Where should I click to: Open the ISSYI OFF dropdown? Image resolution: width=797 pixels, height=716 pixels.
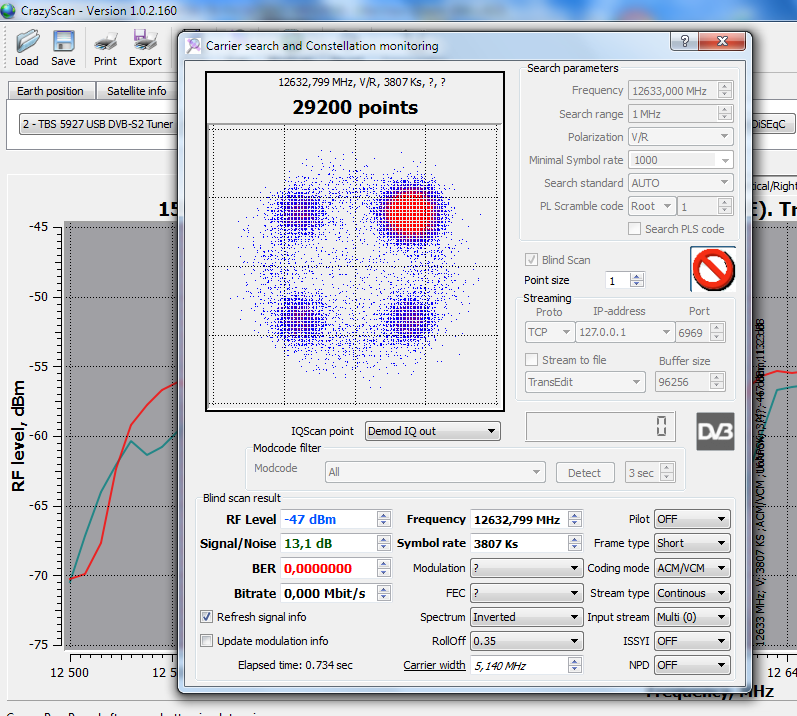[x=692, y=641]
